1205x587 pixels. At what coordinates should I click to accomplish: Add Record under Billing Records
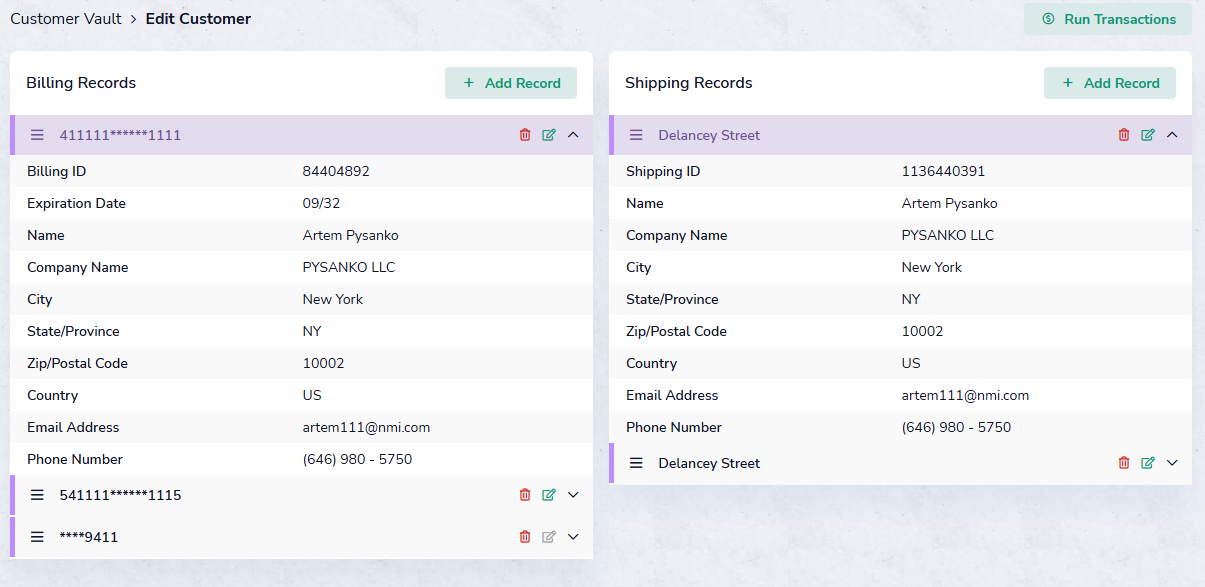coord(510,83)
